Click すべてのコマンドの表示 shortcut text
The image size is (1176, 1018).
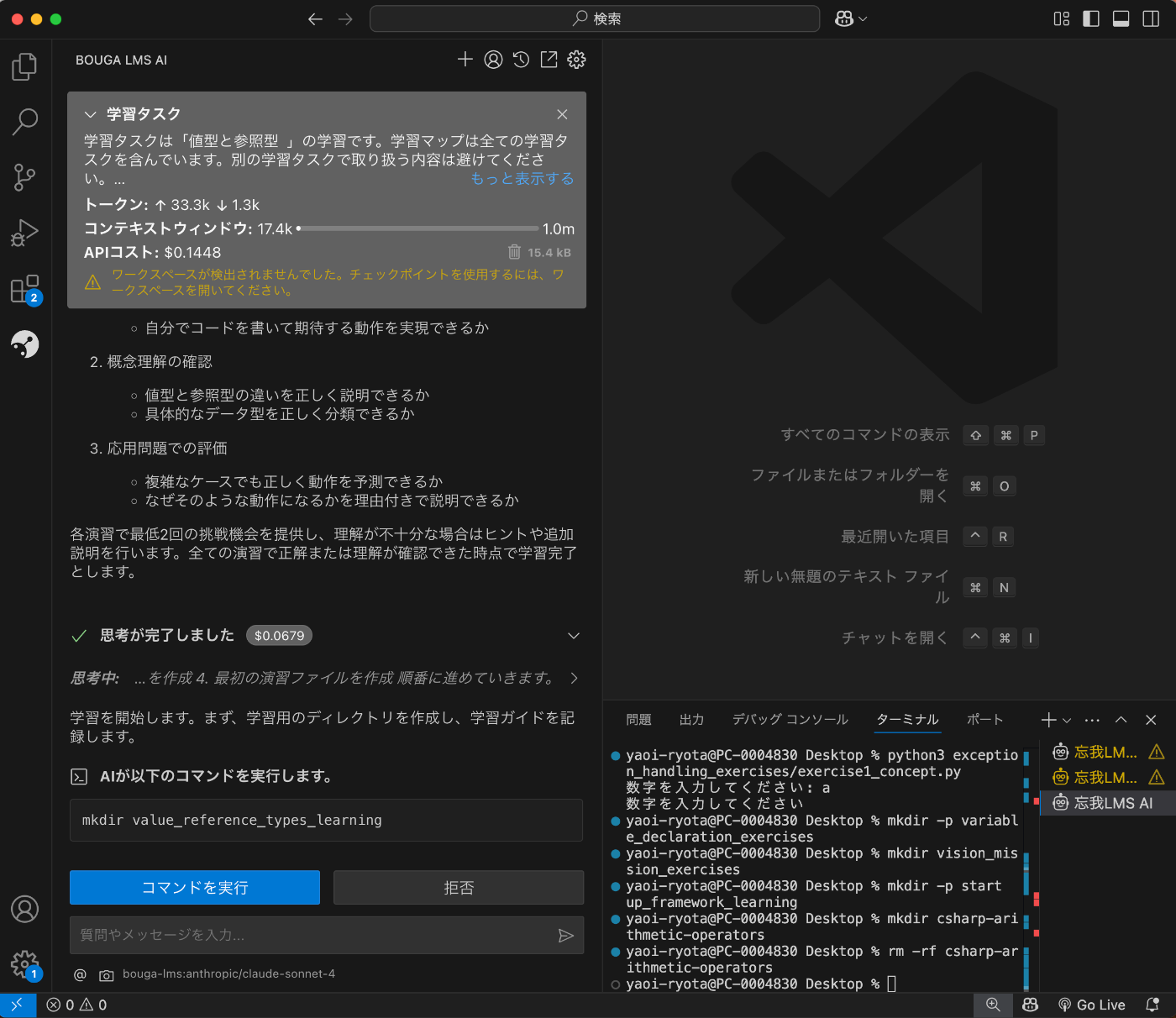click(865, 434)
